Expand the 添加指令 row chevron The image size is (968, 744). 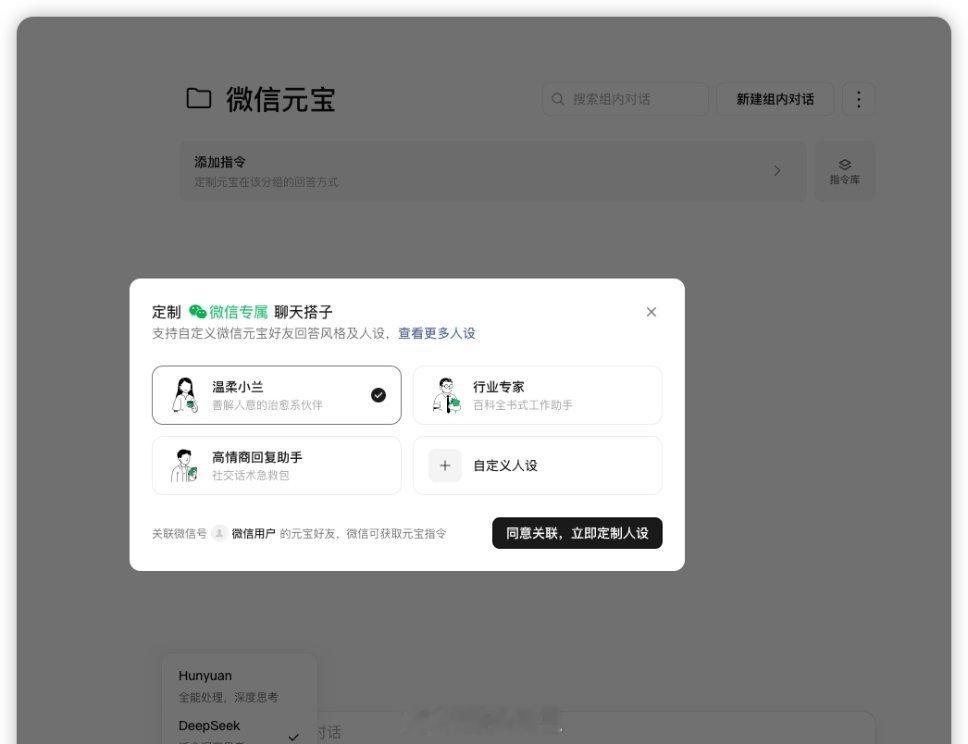(777, 170)
